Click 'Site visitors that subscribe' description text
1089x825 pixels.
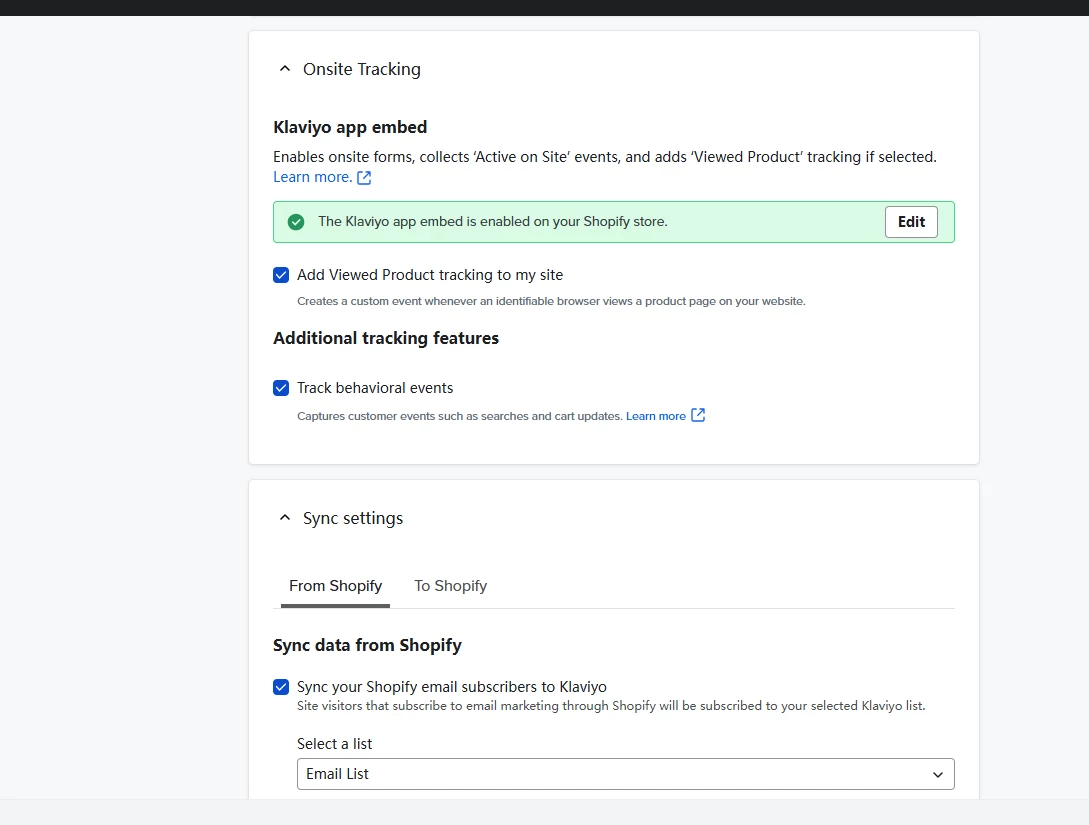click(611, 706)
